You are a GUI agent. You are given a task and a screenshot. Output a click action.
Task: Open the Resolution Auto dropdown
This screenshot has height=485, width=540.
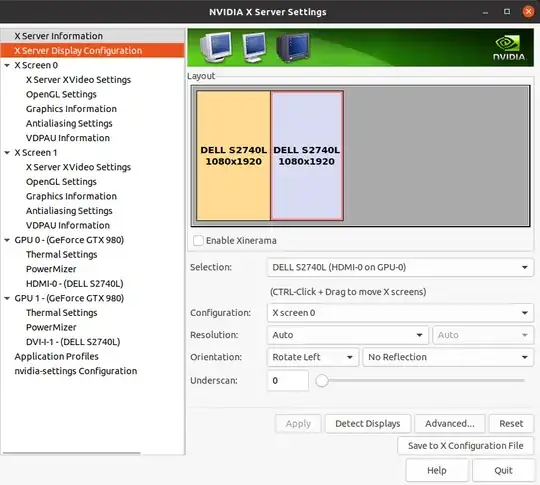pyautogui.click(x=348, y=335)
